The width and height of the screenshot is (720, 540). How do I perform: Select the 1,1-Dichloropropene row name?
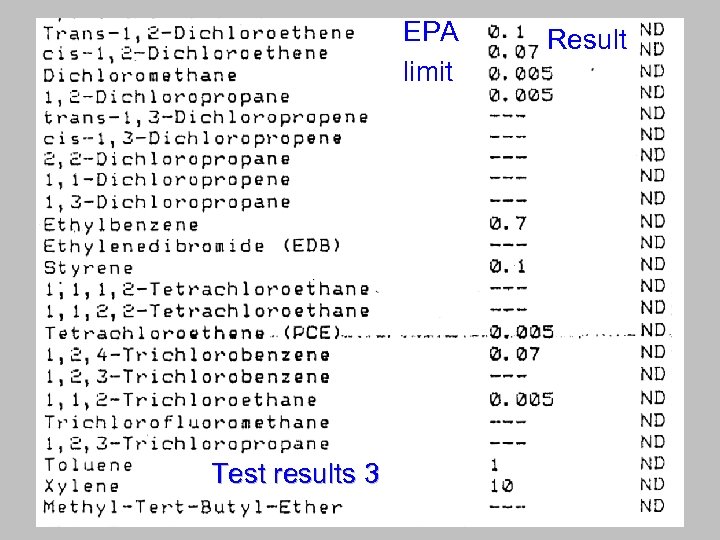[167, 180]
